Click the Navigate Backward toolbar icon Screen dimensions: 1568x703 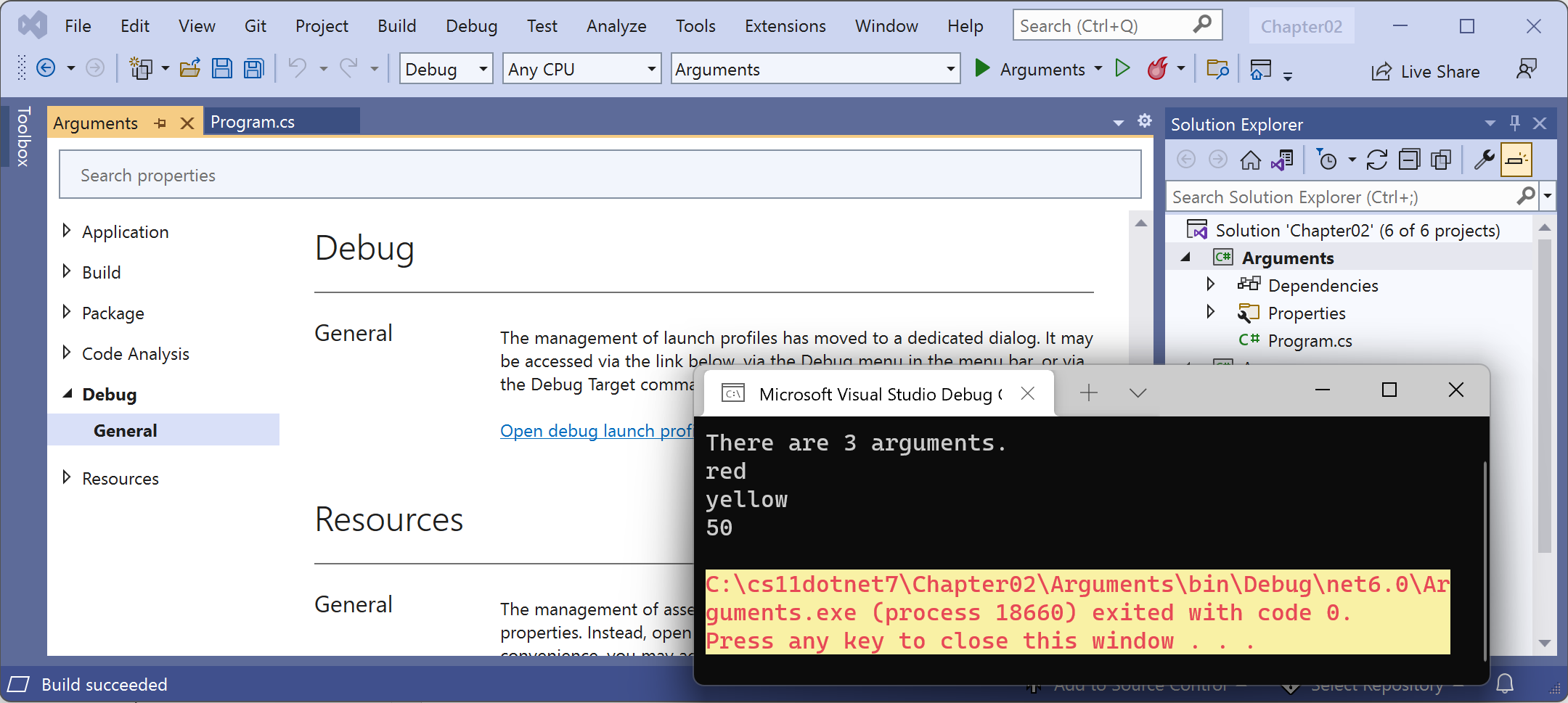(46, 69)
